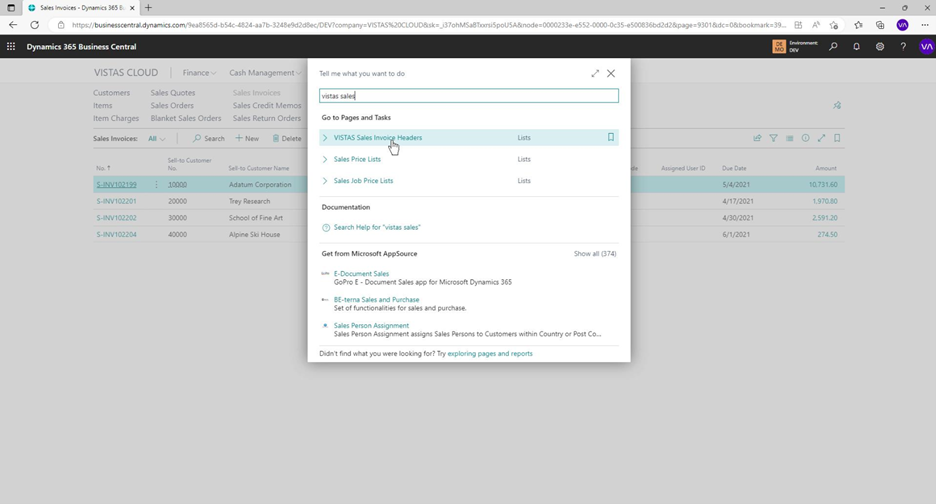Open the app launcher waffle icon
The height and width of the screenshot is (504, 936).
(x=11, y=46)
